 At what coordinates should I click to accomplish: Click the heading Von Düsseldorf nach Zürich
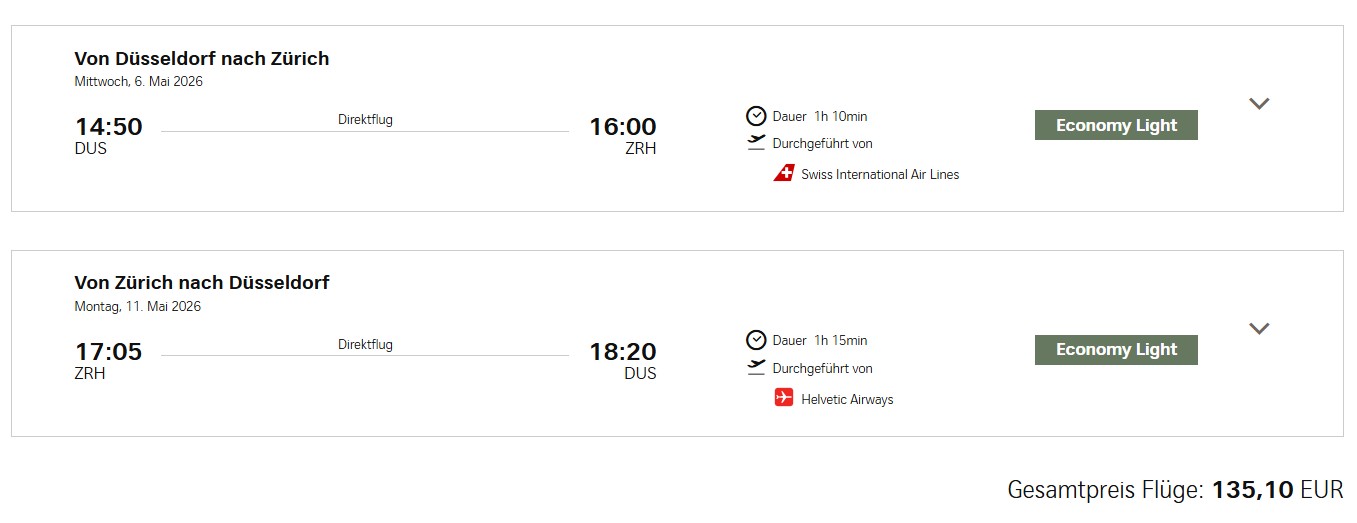(x=202, y=58)
